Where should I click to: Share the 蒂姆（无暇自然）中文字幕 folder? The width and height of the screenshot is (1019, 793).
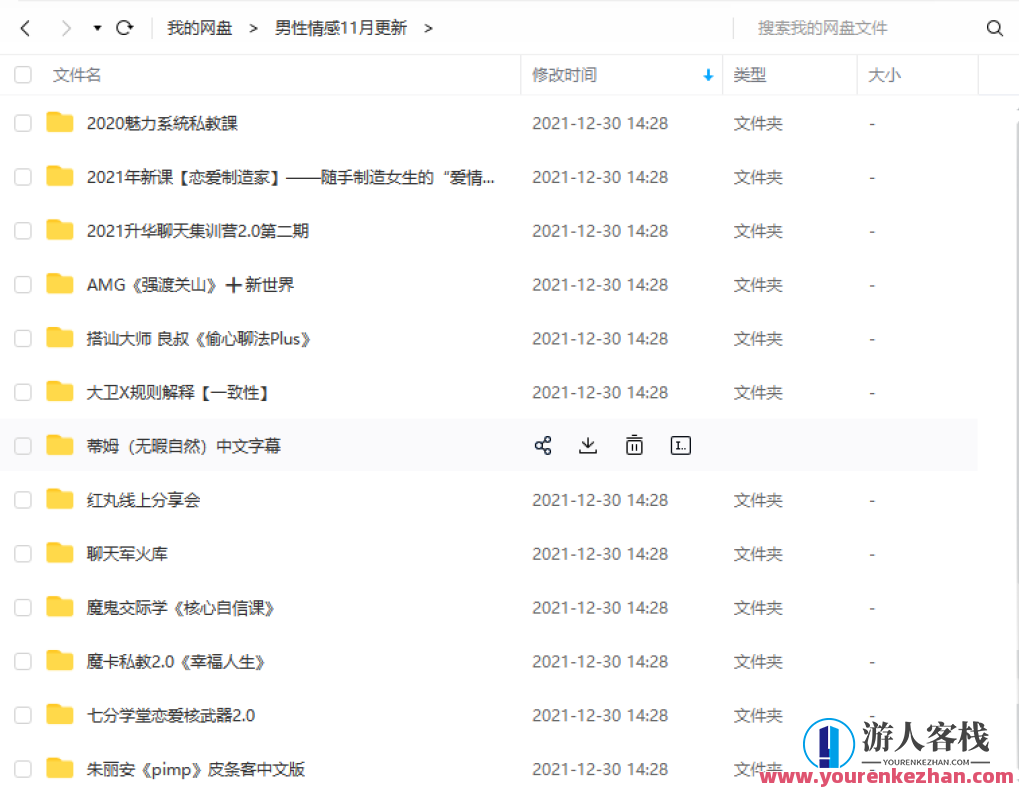(543, 445)
